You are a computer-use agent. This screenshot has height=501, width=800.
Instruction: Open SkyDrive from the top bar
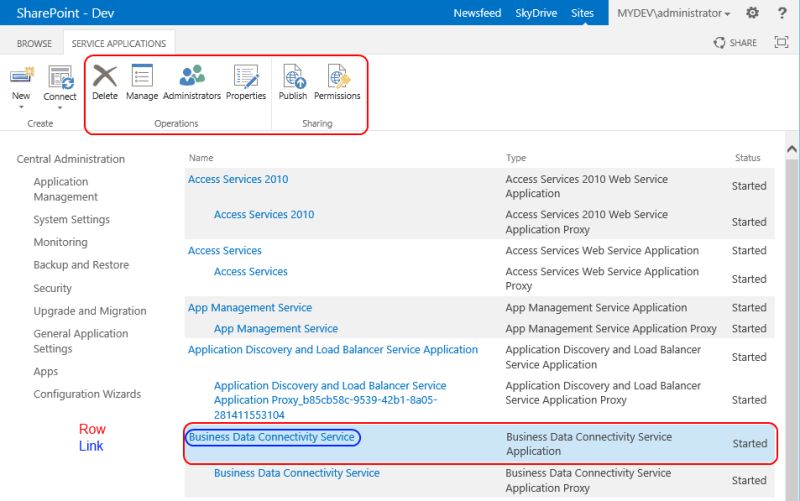[x=536, y=13]
